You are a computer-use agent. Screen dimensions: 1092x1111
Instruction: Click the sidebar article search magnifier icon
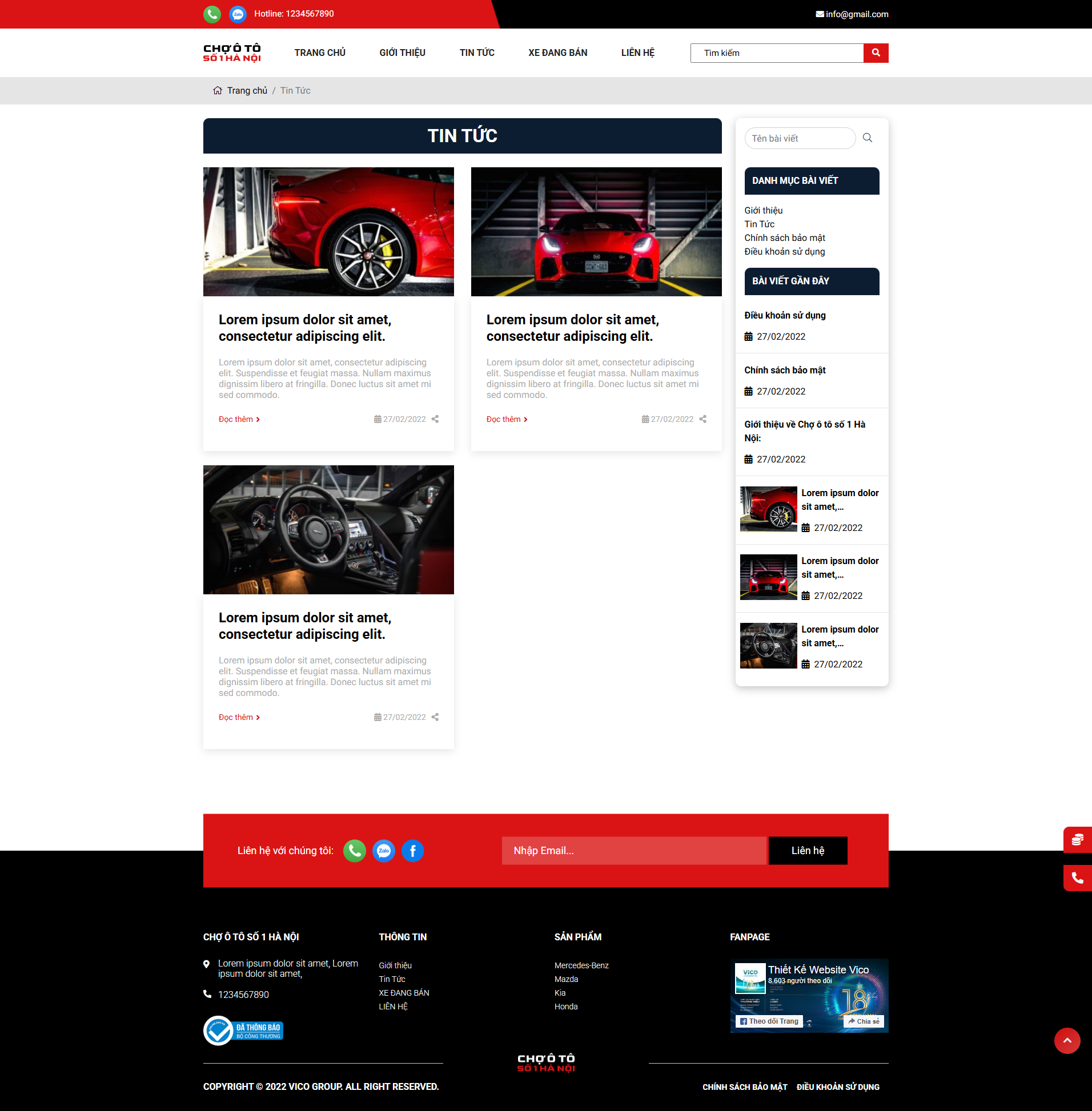point(867,138)
